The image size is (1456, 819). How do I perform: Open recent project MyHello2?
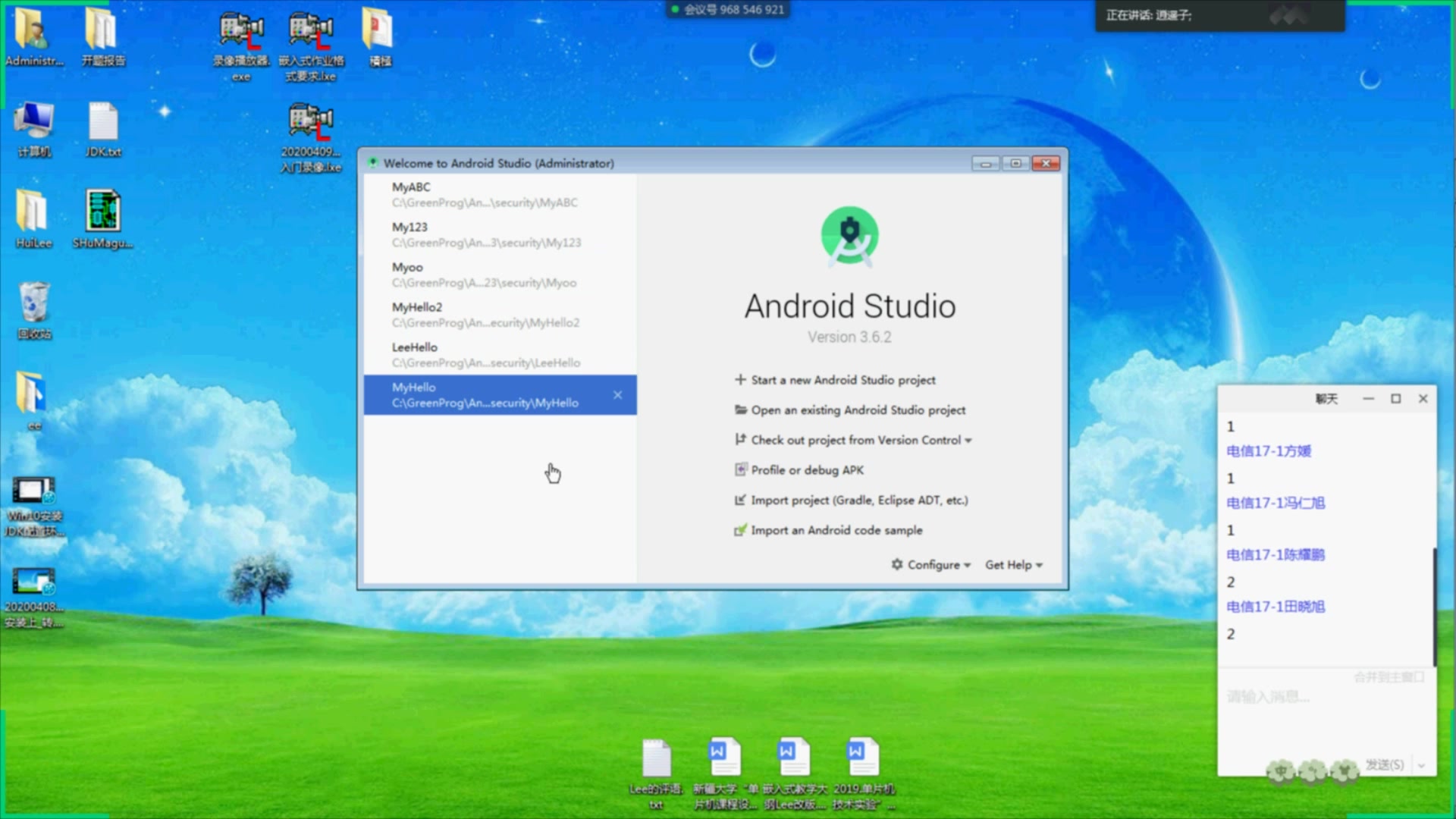click(500, 315)
